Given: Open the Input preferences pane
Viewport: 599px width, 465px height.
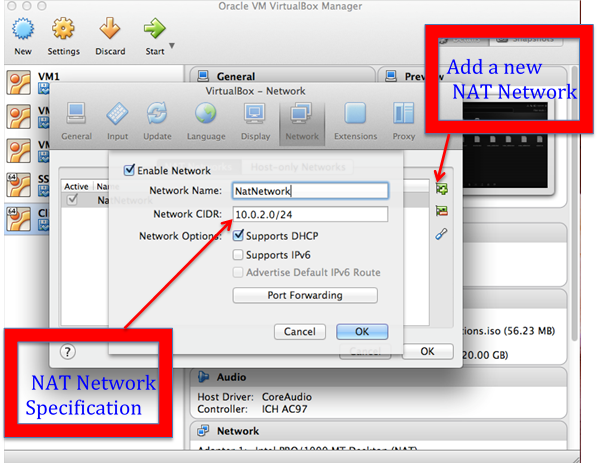Looking at the screenshot, I should tap(117, 114).
